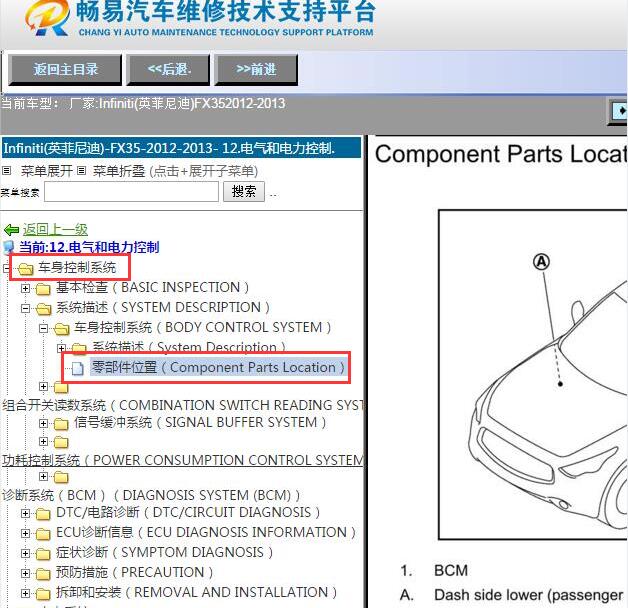Open 基本检查 (BASIC INSPECTION) item
Screen dimensions: 628x608
point(152,287)
